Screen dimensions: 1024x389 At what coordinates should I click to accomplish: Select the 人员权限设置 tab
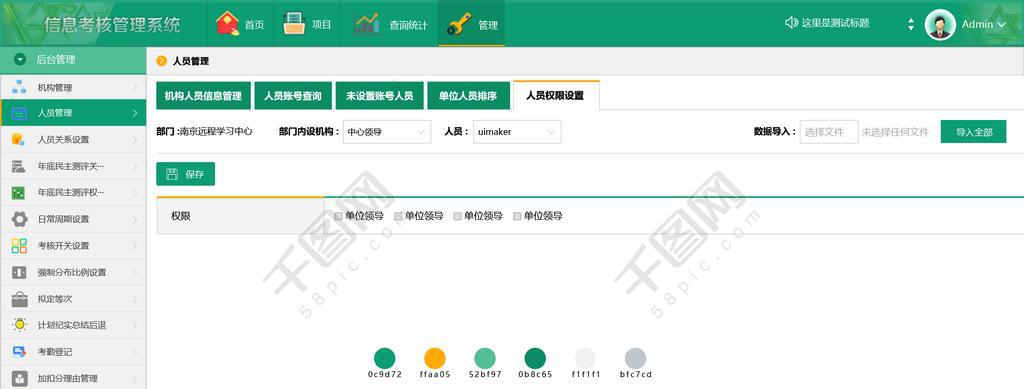(x=556, y=95)
